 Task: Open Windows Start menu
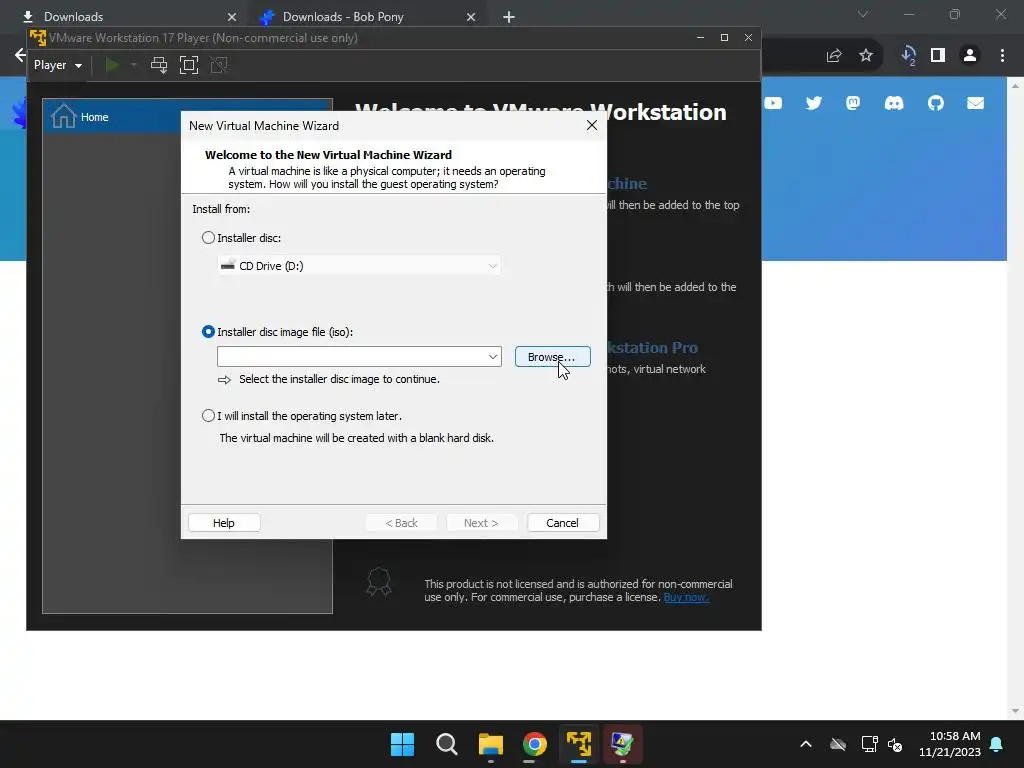402,744
